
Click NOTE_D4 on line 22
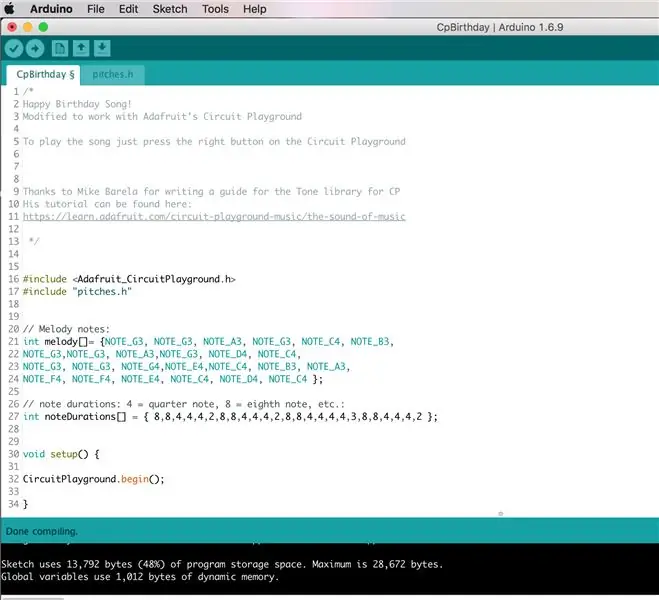[228, 354]
